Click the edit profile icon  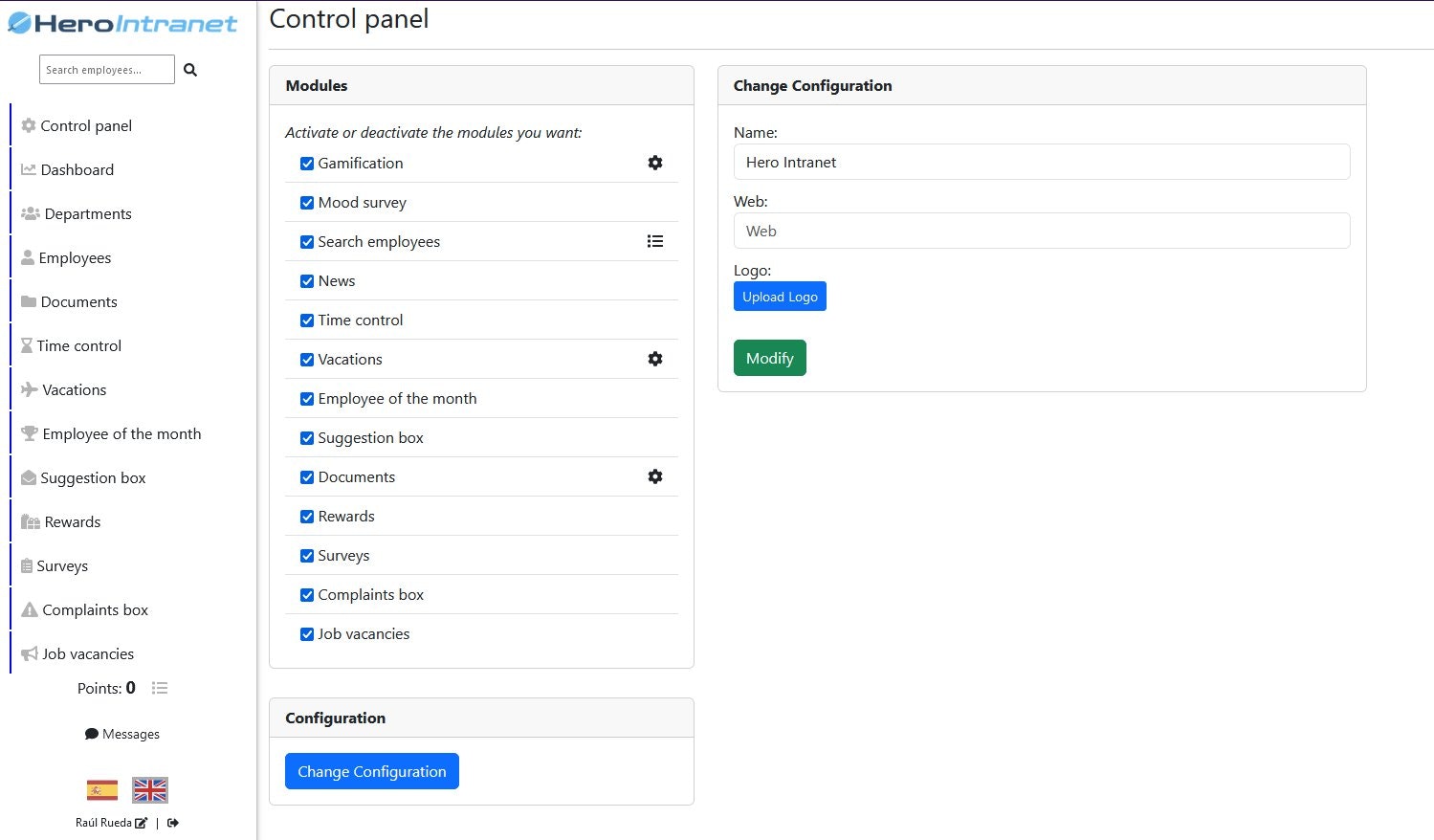[x=142, y=823]
